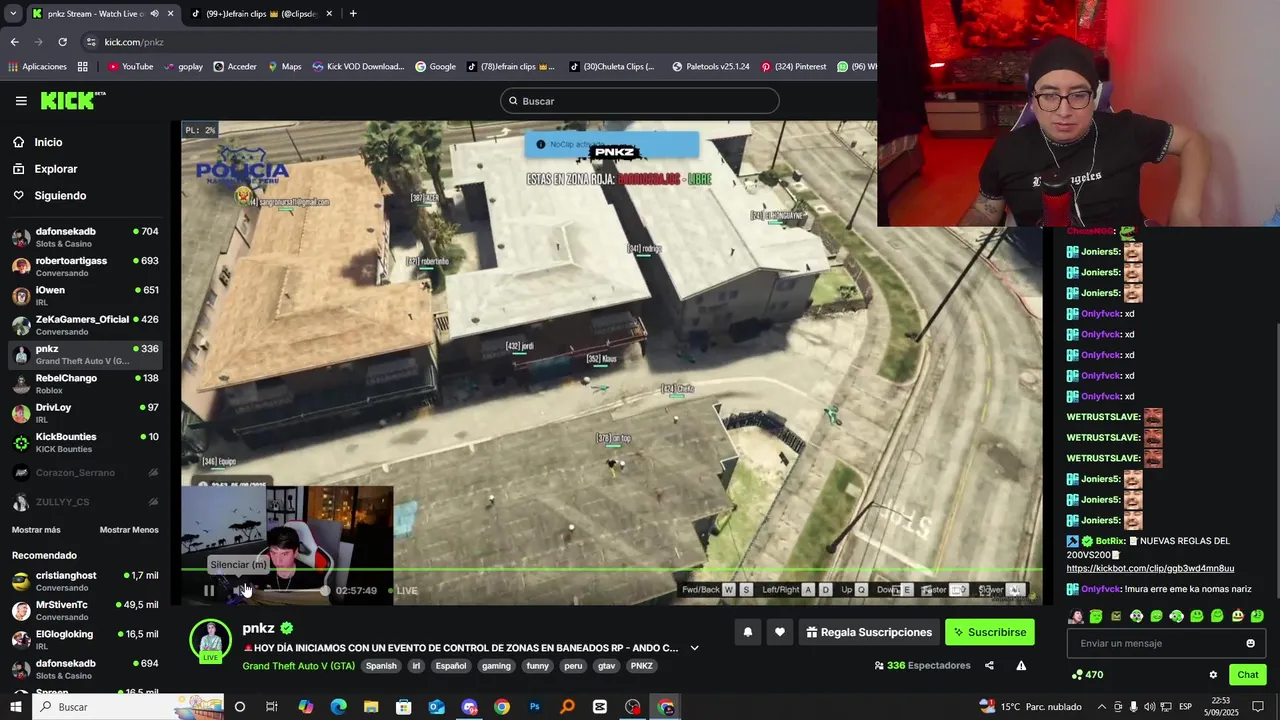Screen dimensions: 1280x720
Task: Click the PNKZ tag
Action: [x=642, y=666]
